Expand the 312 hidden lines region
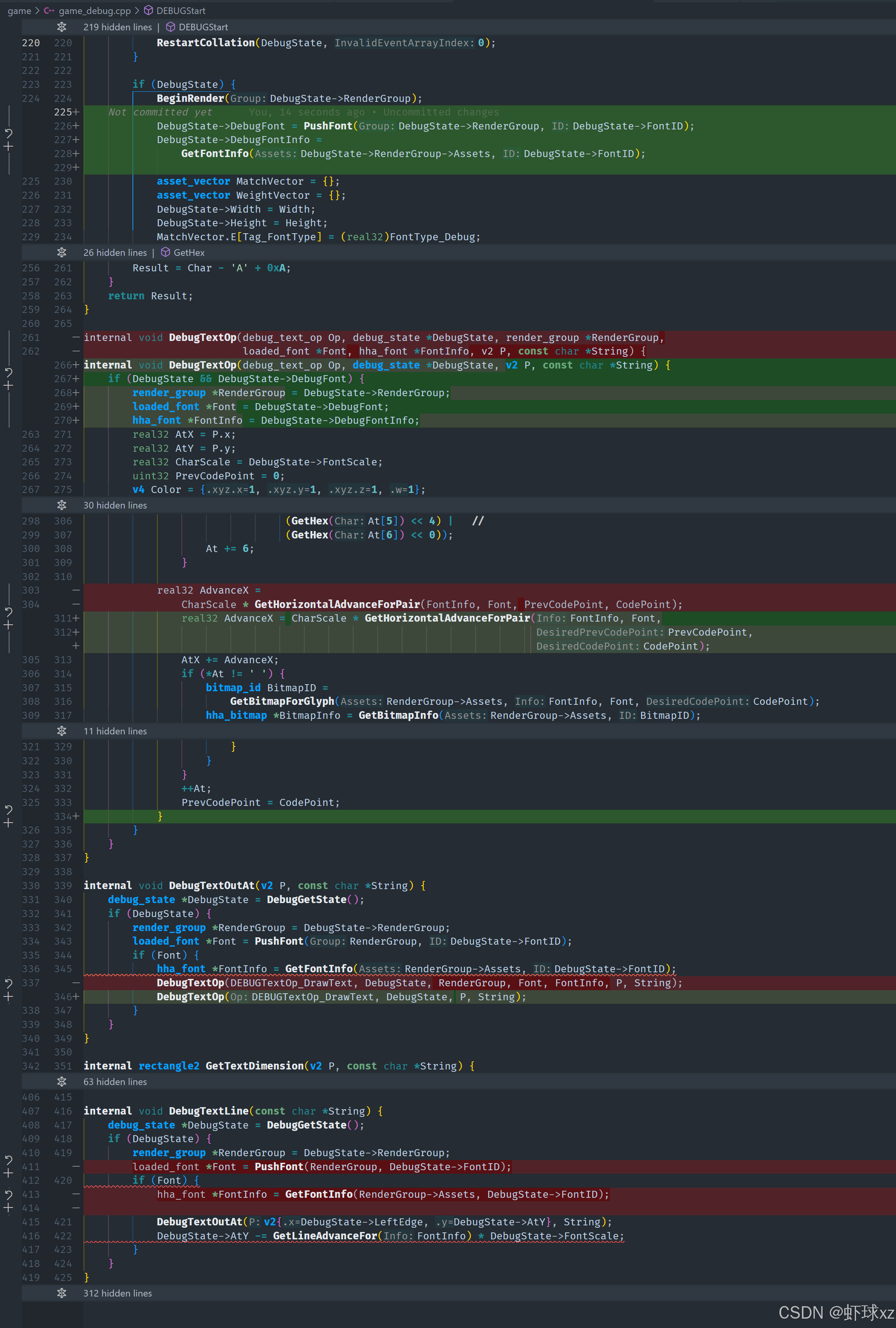The image size is (896, 1328). point(62,1293)
